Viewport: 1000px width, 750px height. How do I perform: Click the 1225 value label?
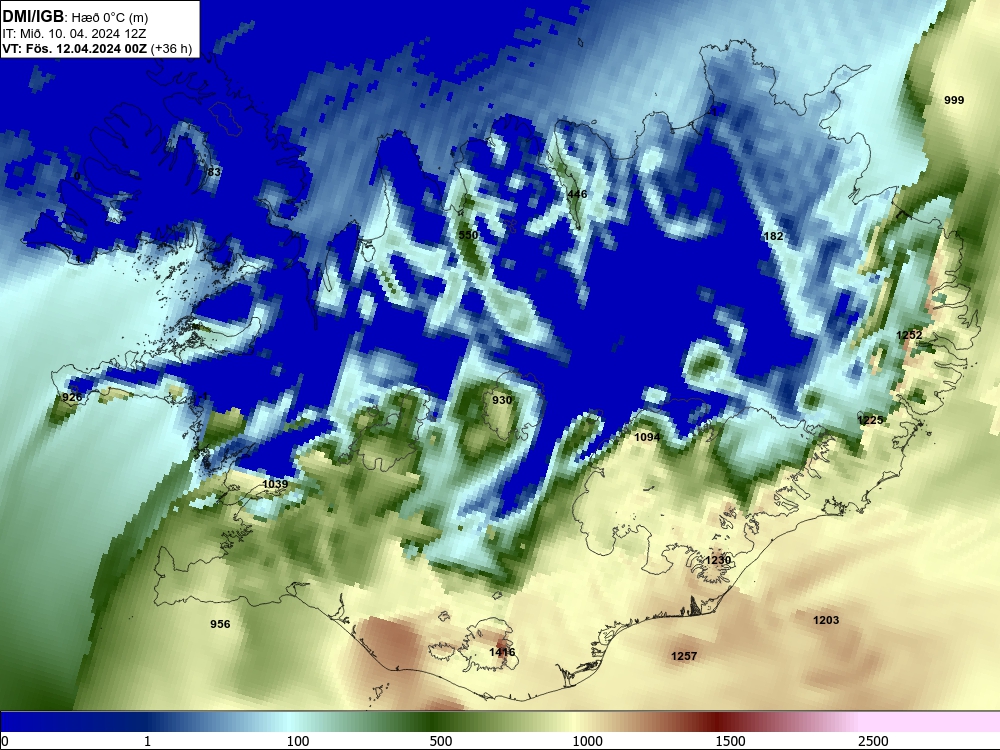click(871, 420)
